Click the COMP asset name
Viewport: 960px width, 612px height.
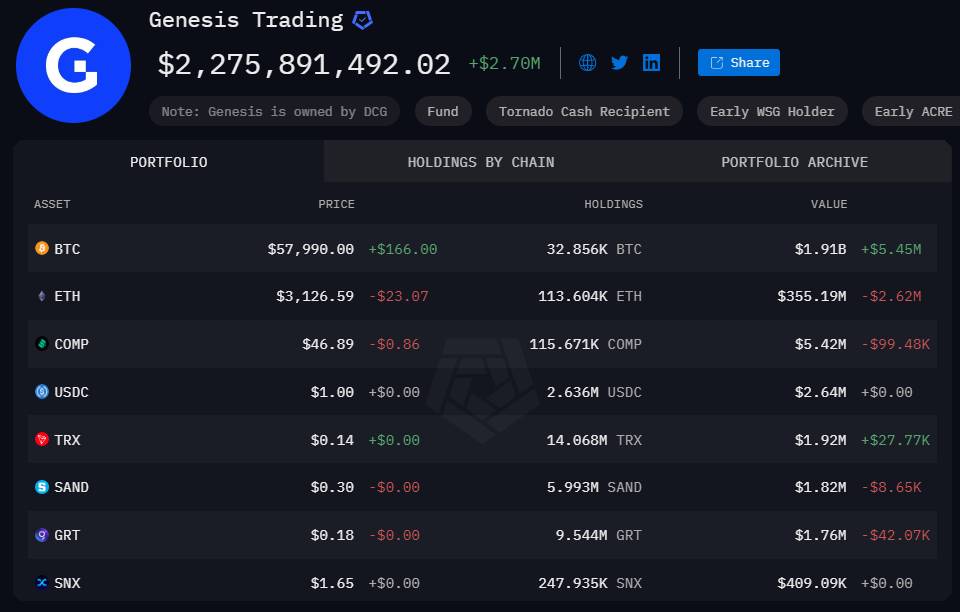[x=72, y=344]
